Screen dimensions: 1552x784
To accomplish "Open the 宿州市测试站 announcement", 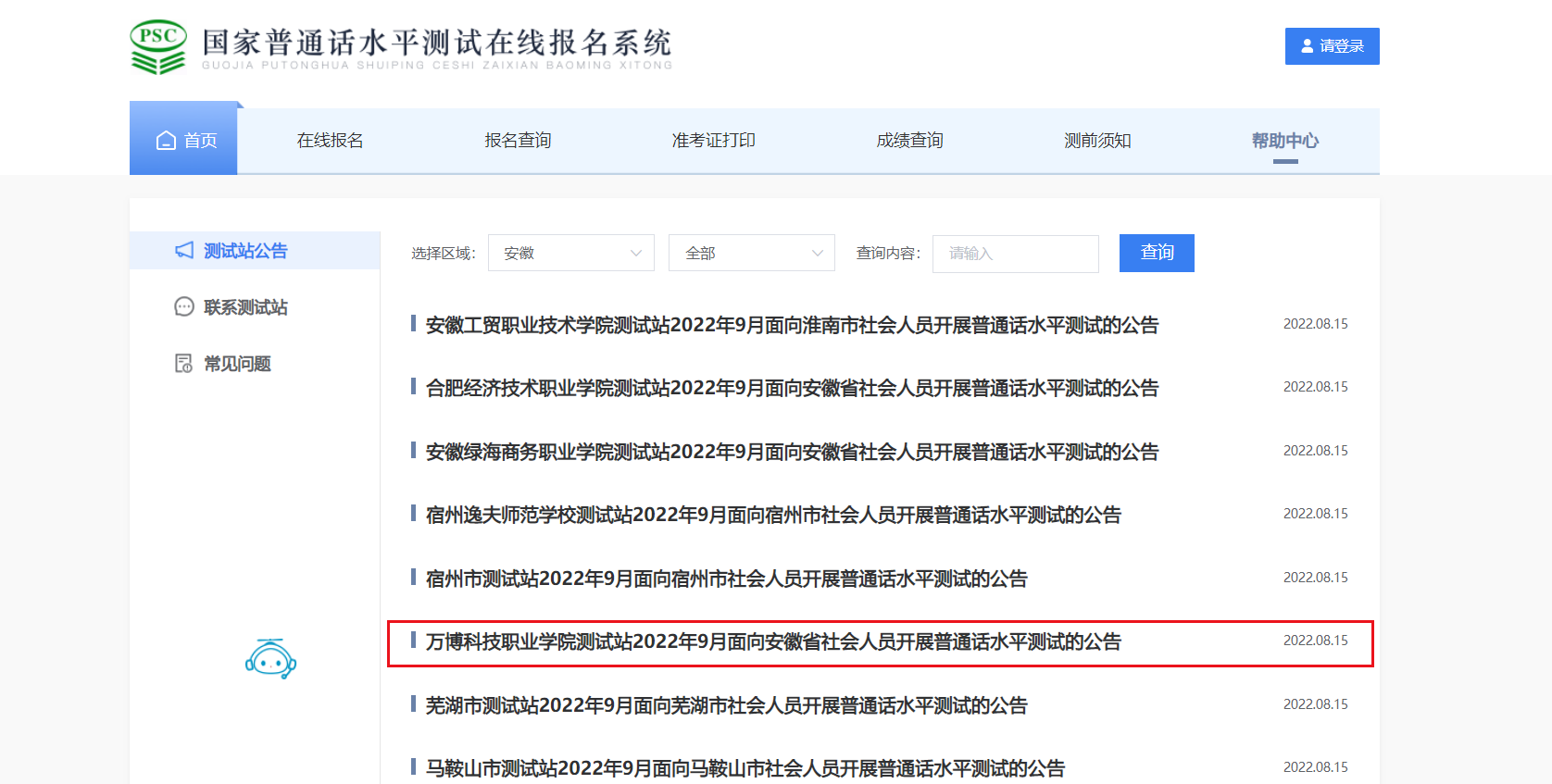I will click(x=726, y=579).
